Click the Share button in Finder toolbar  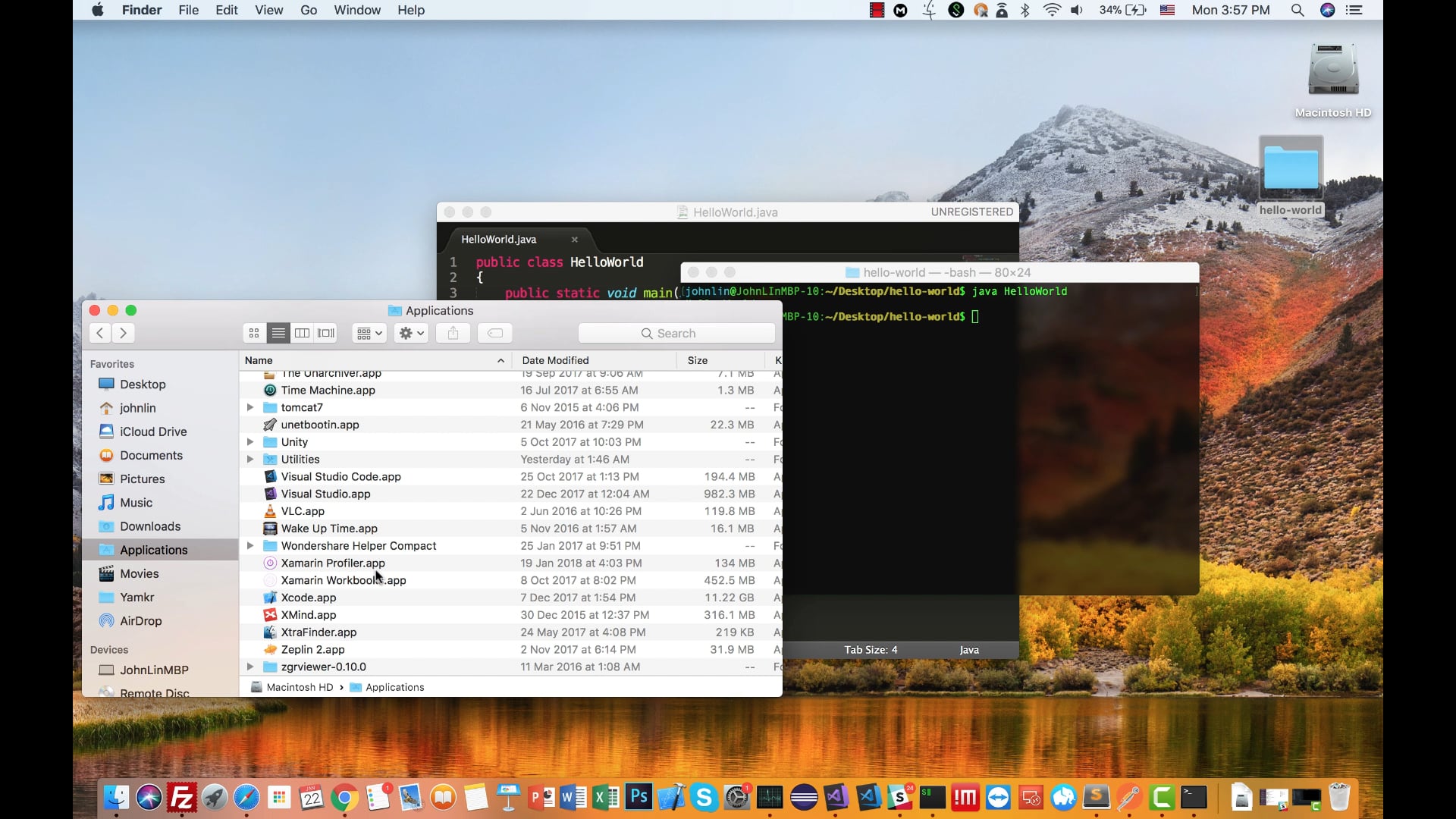tap(453, 333)
